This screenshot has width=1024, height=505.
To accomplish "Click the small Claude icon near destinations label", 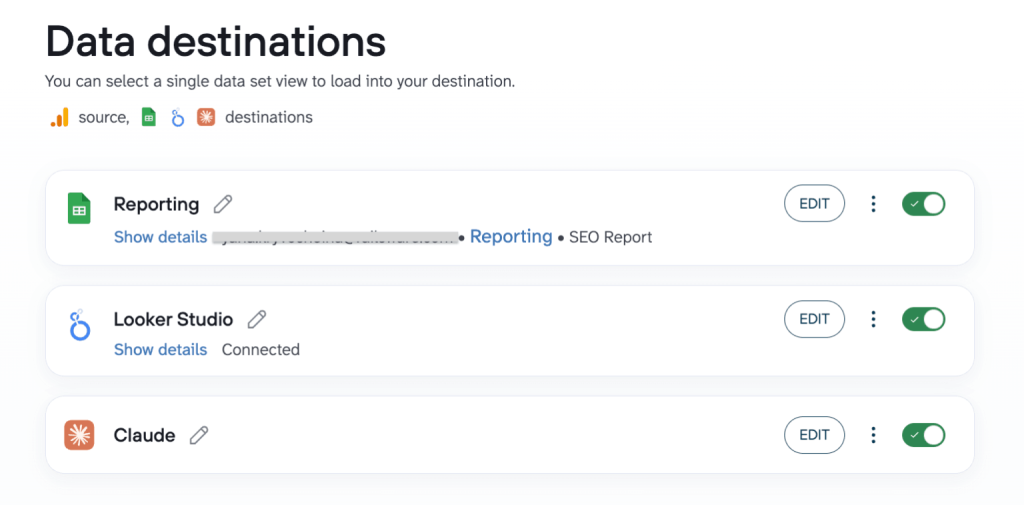I will click(x=206, y=118).
